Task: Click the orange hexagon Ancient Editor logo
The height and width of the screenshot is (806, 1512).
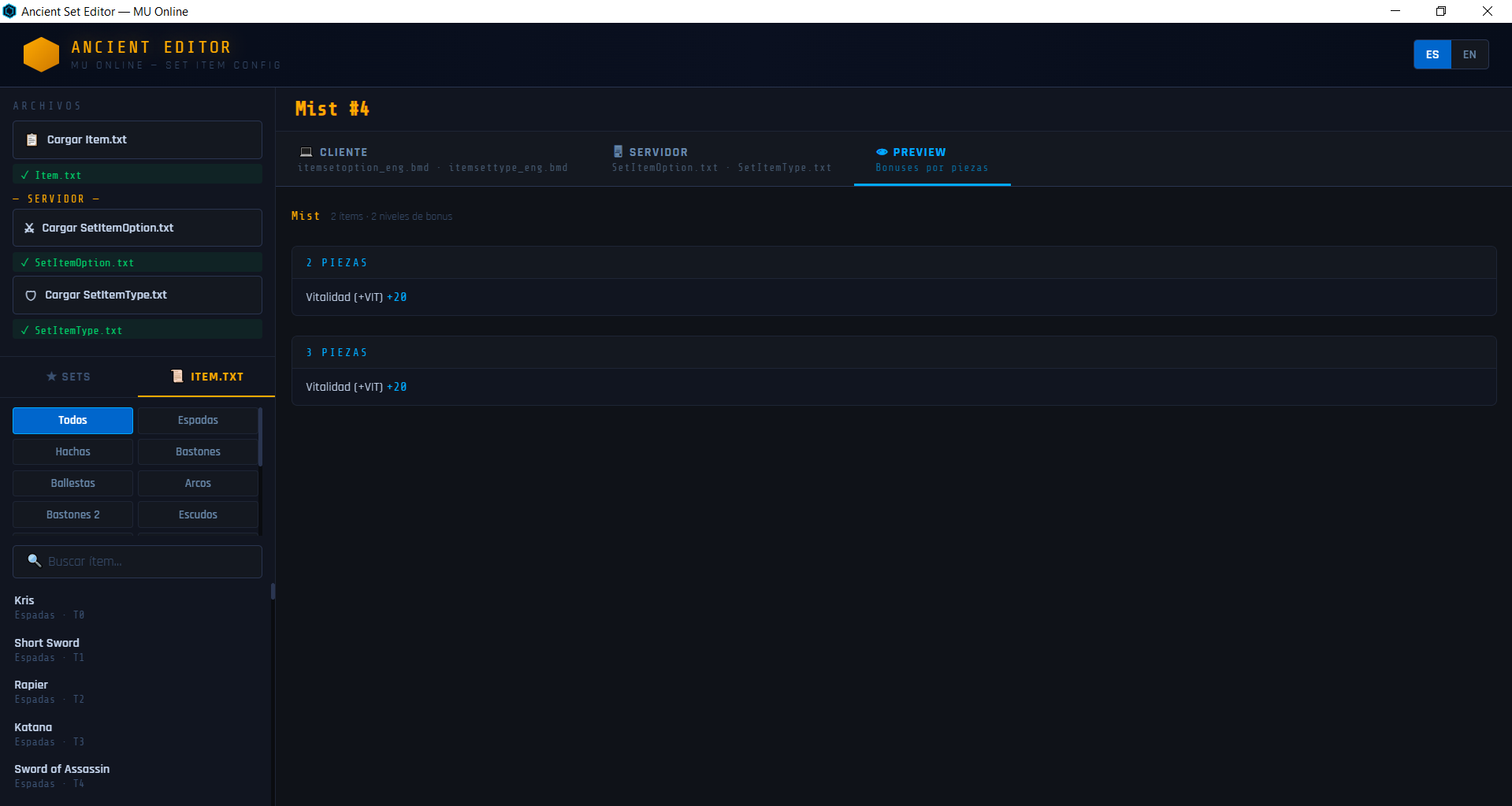Action: coord(42,54)
